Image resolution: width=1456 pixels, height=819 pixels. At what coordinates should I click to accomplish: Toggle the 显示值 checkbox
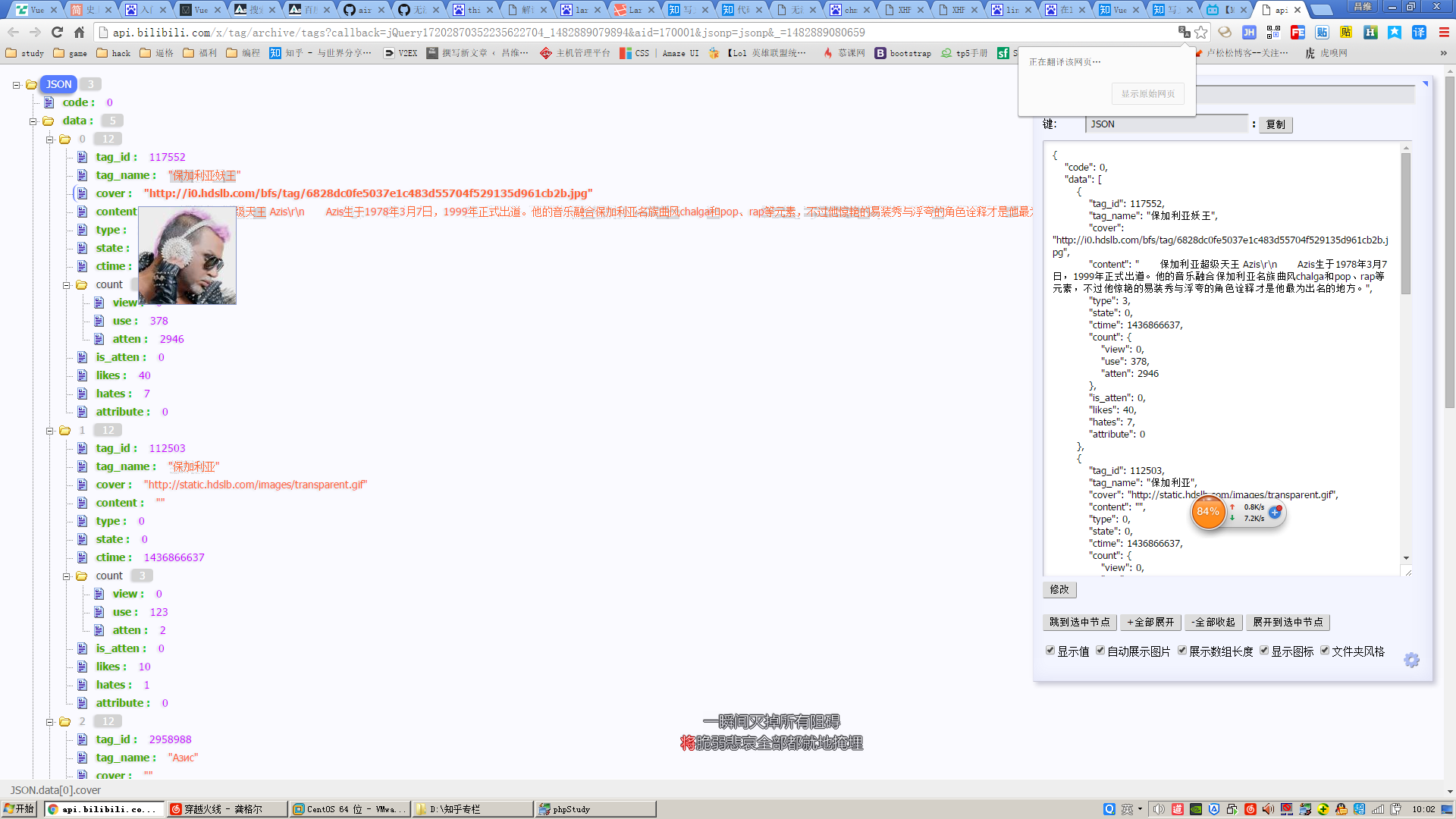coord(1050,651)
